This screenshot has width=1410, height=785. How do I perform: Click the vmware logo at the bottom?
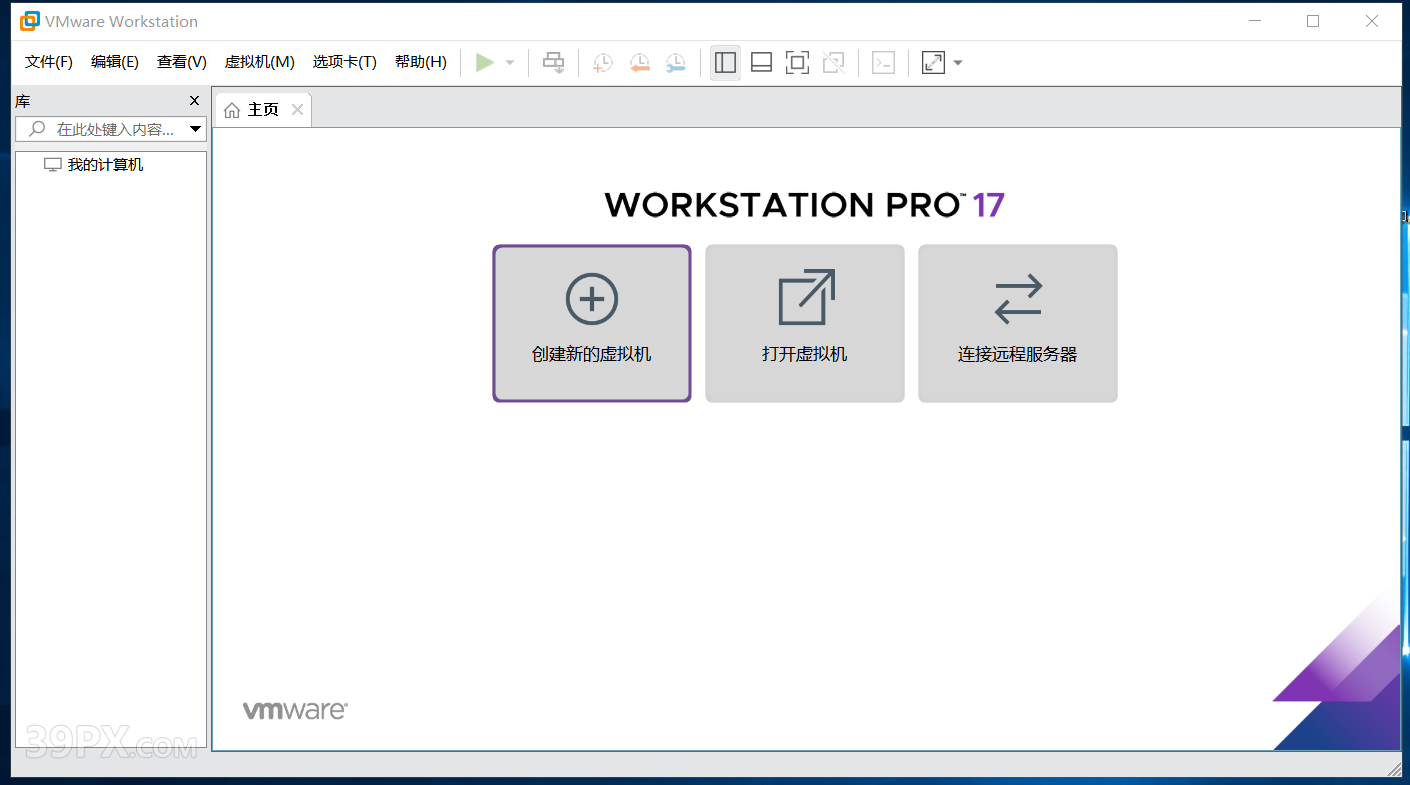pos(295,711)
